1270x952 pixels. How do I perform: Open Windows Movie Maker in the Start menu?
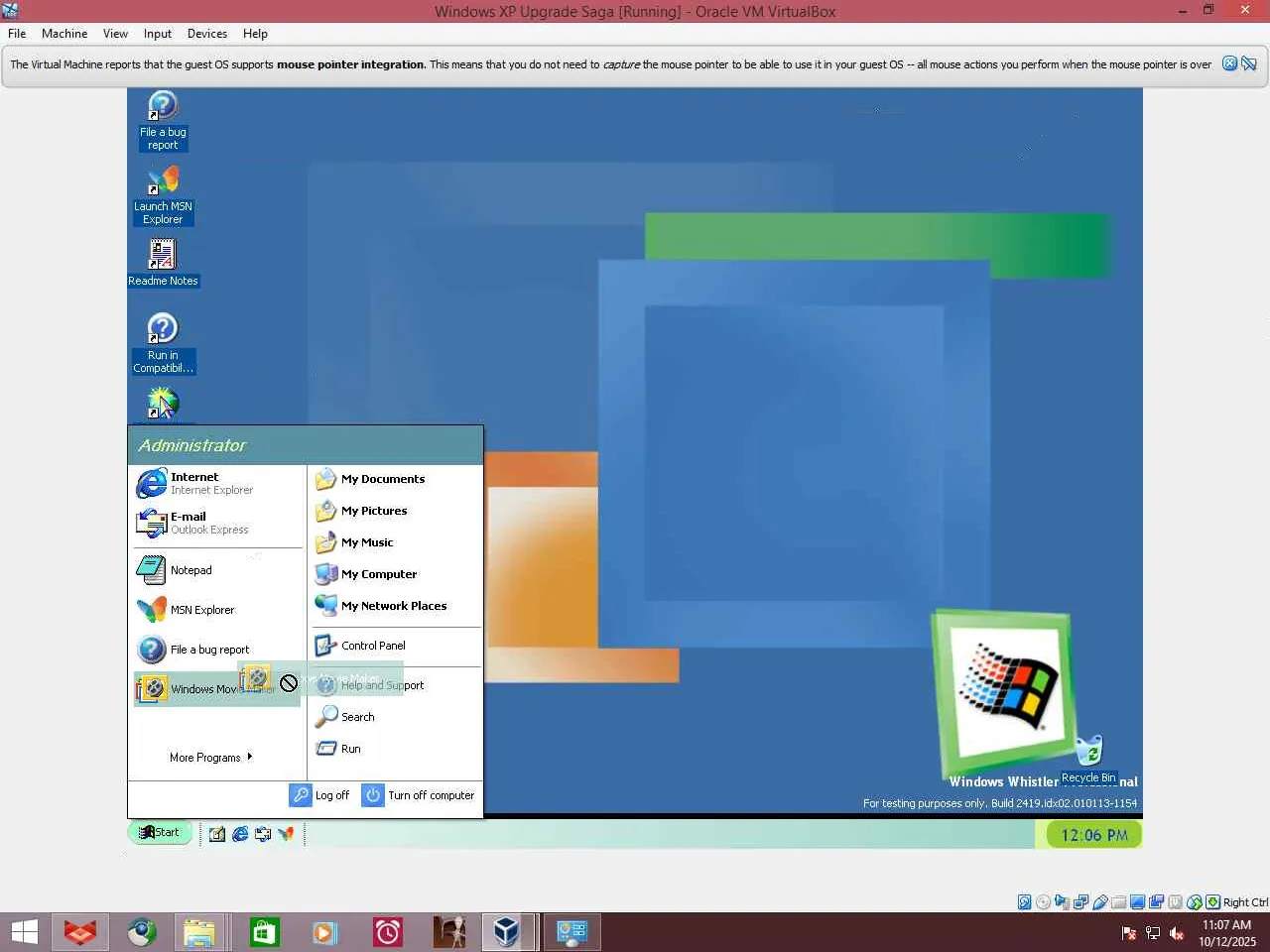(216, 689)
